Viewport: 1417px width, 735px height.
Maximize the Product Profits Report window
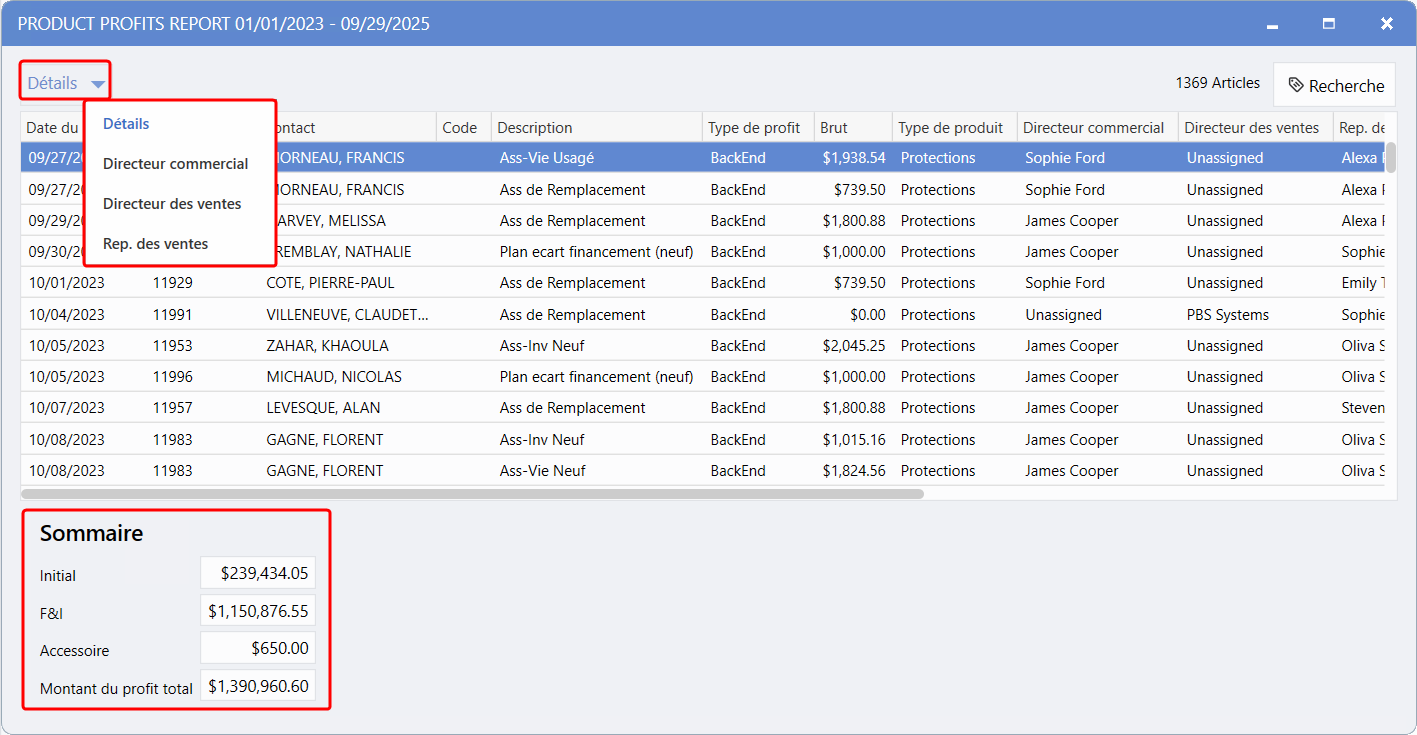coord(1329,24)
